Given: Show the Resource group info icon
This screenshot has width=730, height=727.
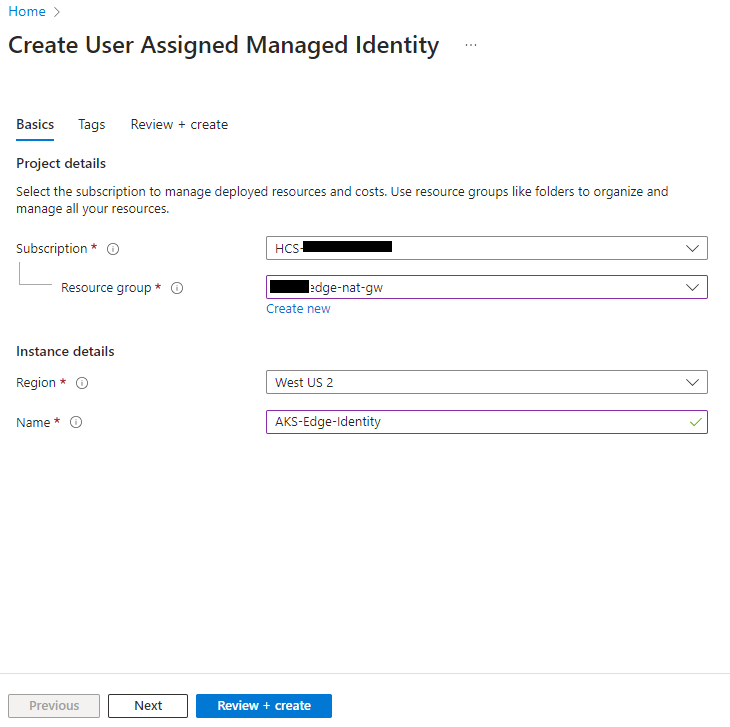Looking at the screenshot, I should coord(177,288).
